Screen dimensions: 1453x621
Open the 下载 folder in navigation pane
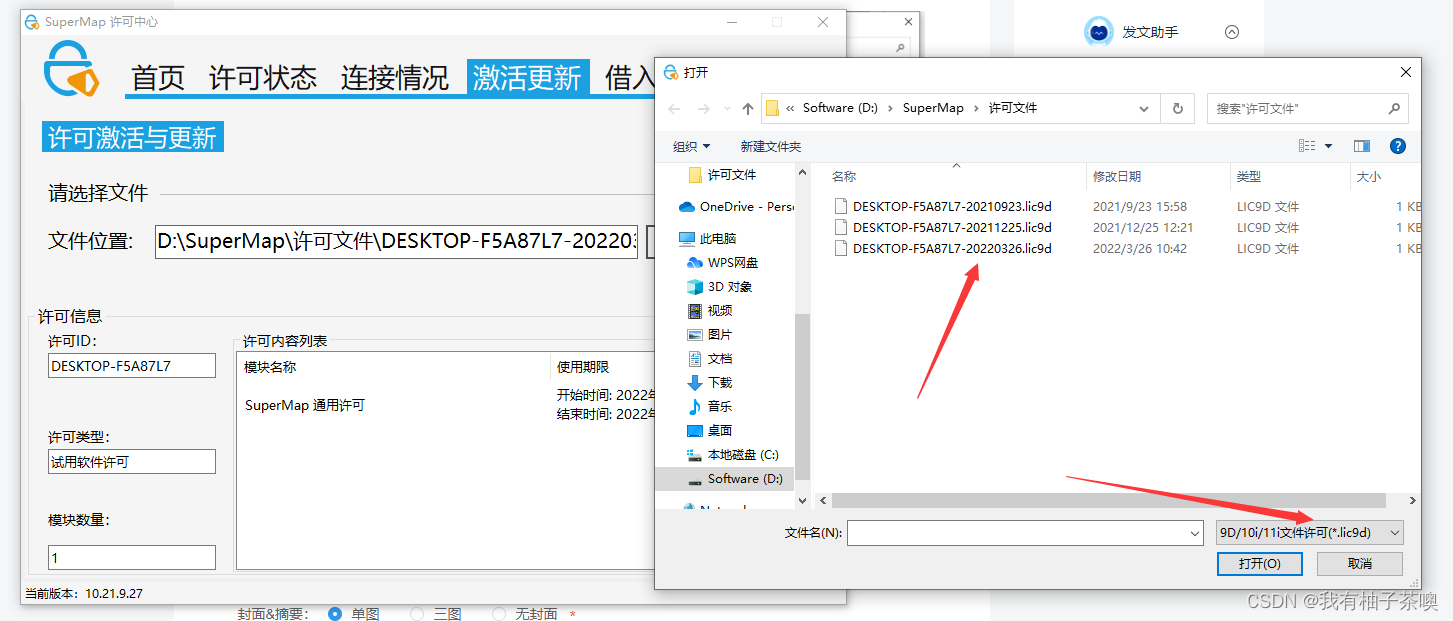click(x=710, y=382)
